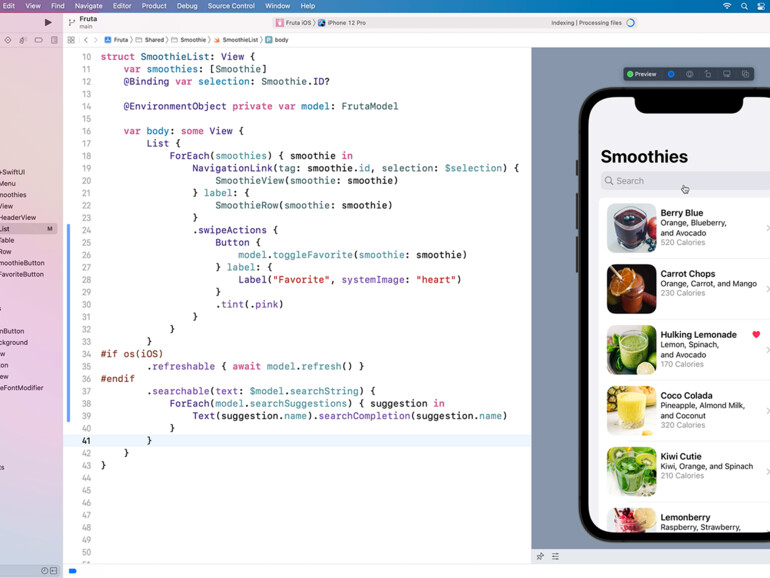Screen dimensions: 770x578
Task: Click 'struct SmoothieList: View {' on line 10
Action: pyautogui.click(x=178, y=56)
